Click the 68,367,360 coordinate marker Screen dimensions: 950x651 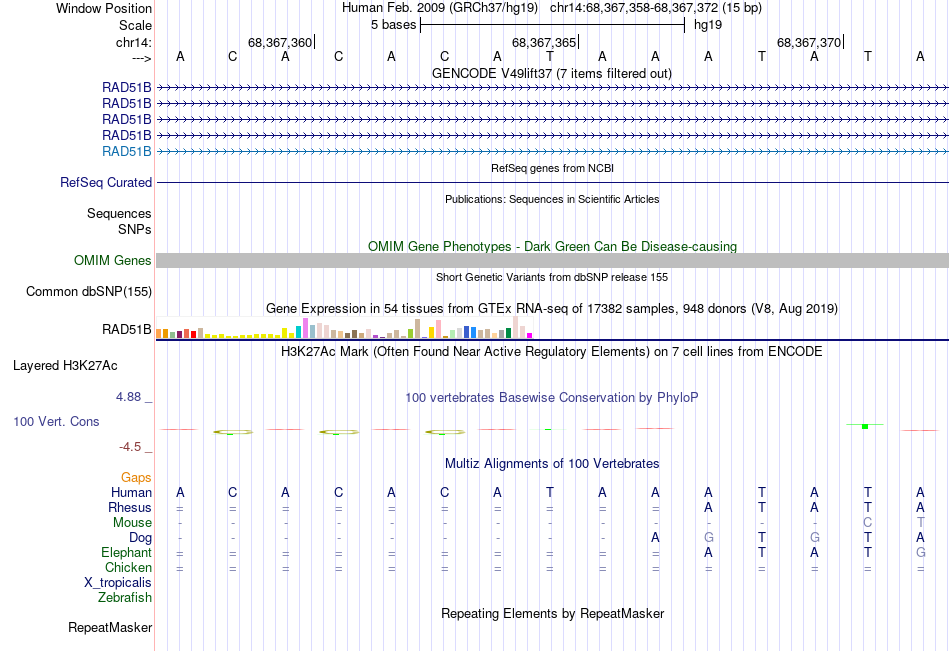(279, 42)
